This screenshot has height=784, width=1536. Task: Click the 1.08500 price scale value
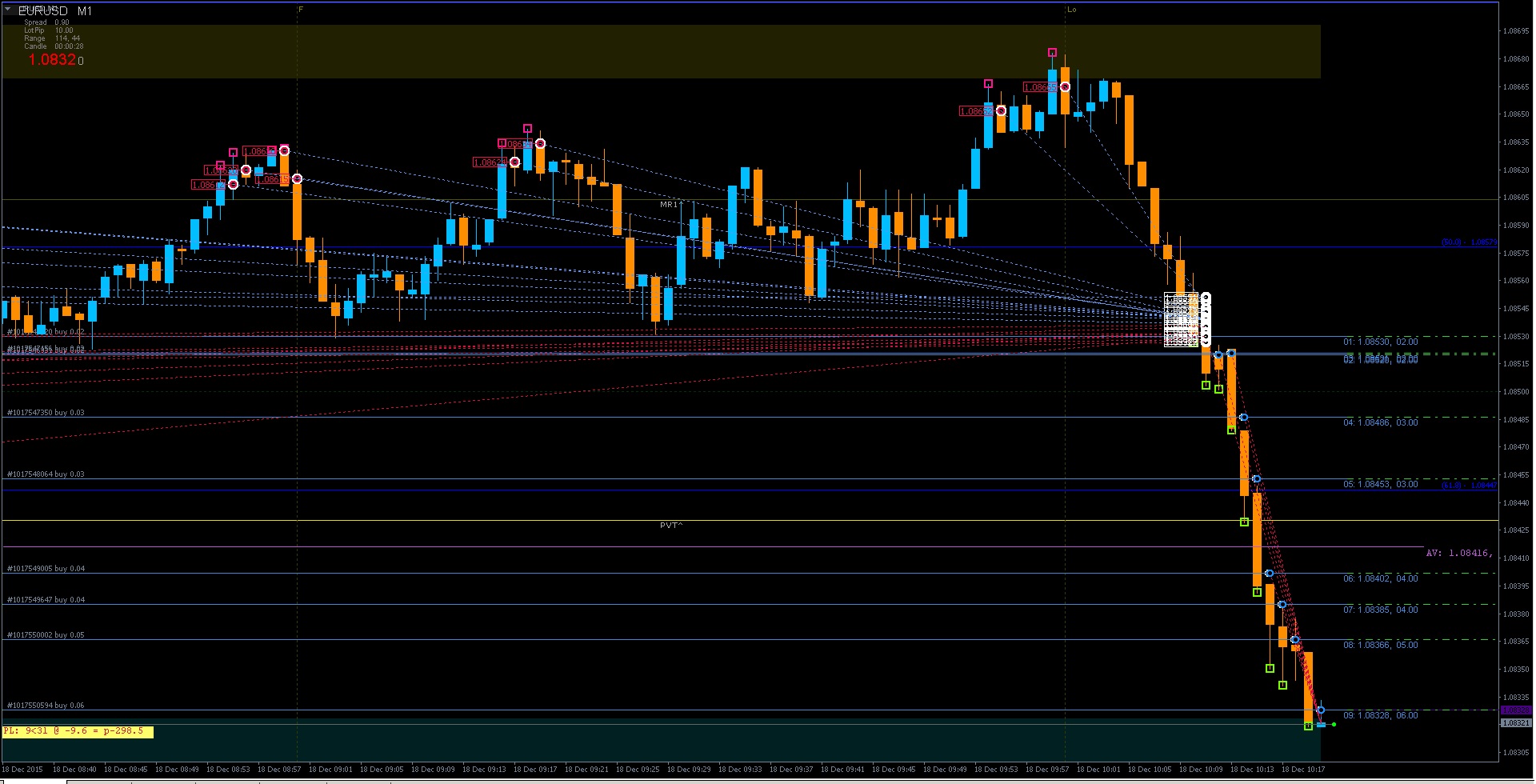(x=1517, y=392)
